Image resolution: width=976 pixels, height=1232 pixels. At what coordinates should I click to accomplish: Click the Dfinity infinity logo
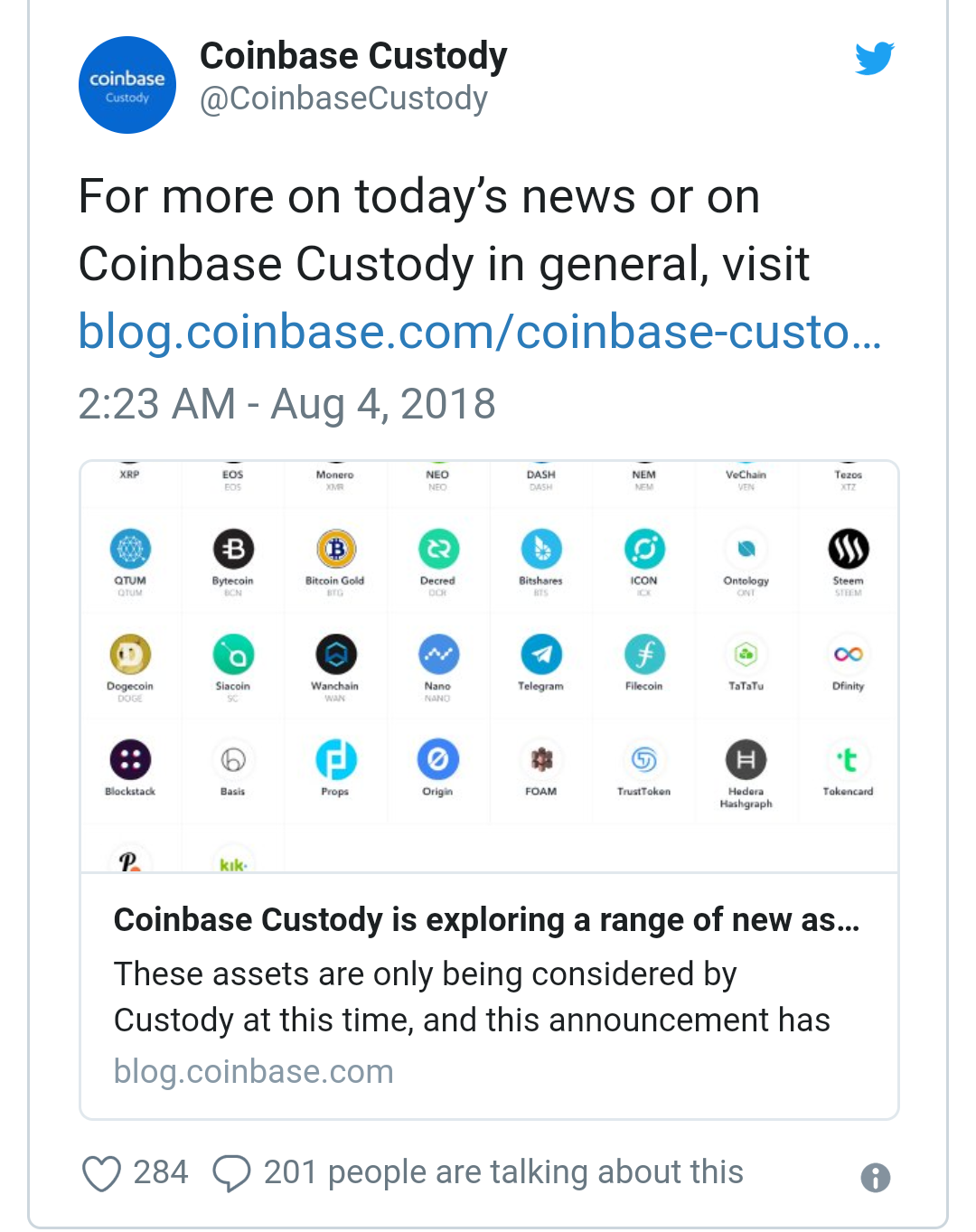(x=848, y=654)
